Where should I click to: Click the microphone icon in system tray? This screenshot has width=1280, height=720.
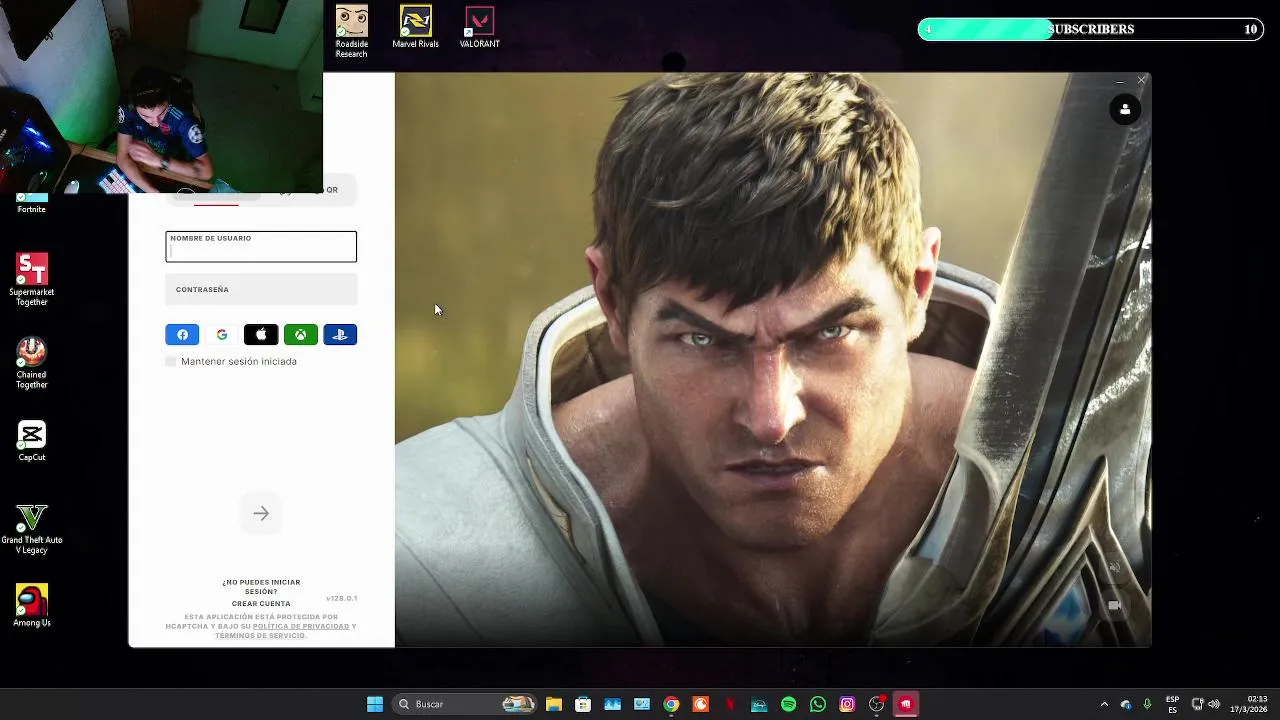[1147, 704]
